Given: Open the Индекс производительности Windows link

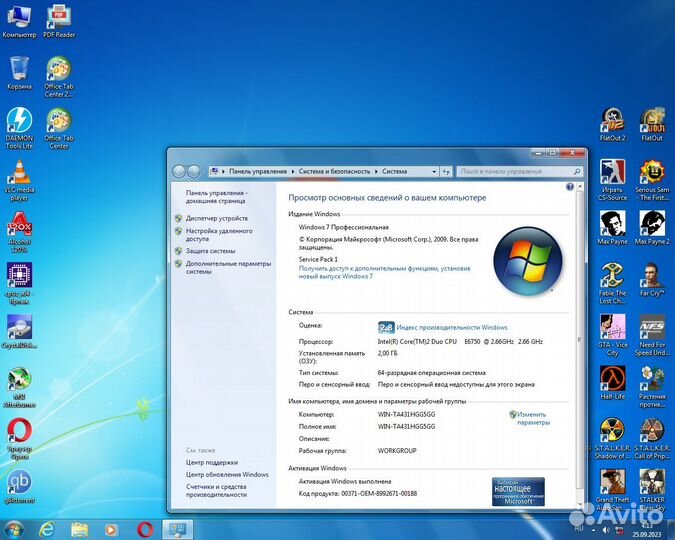Looking at the screenshot, I should tap(451, 327).
